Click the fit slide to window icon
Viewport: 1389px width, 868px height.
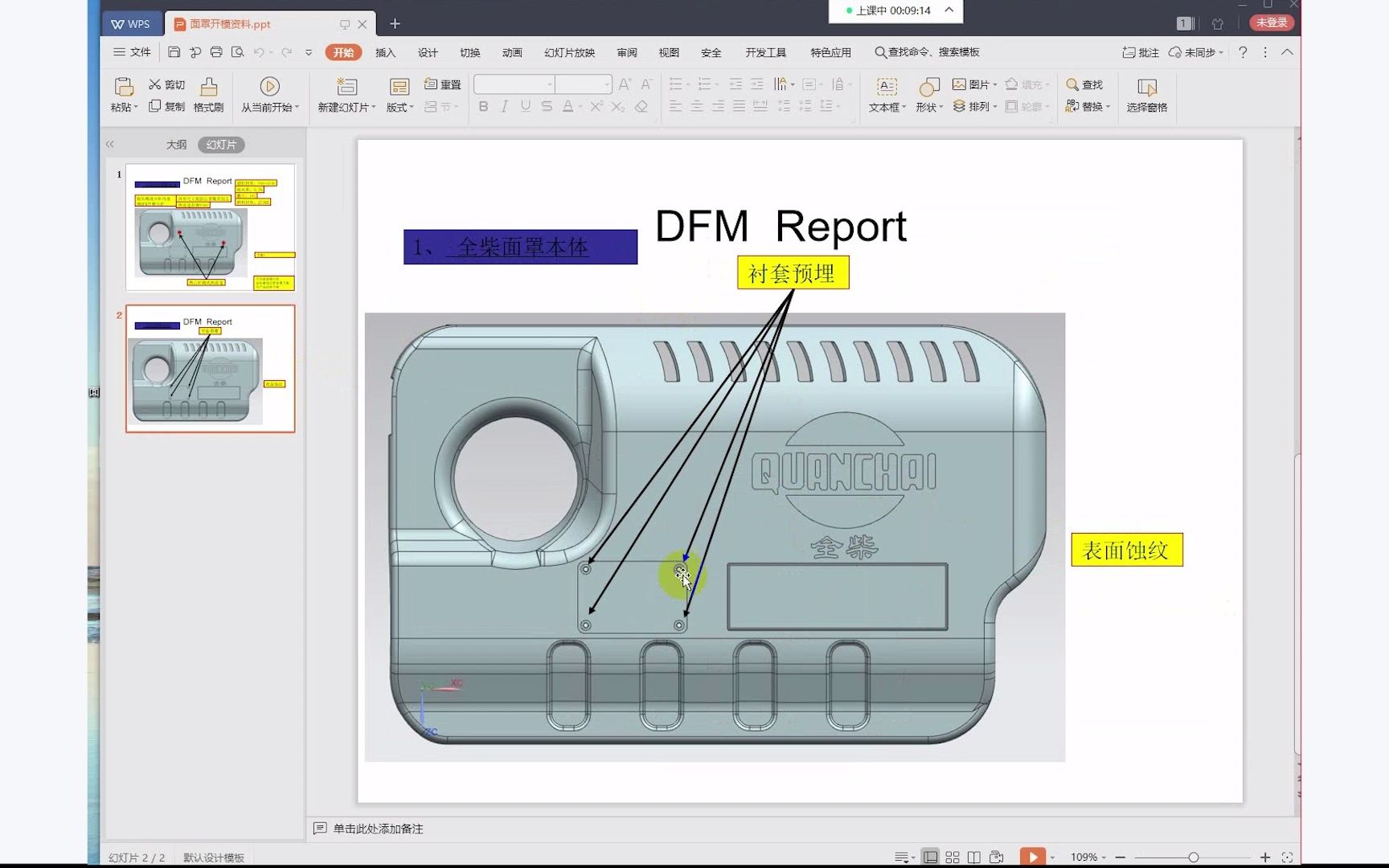click(x=1287, y=858)
